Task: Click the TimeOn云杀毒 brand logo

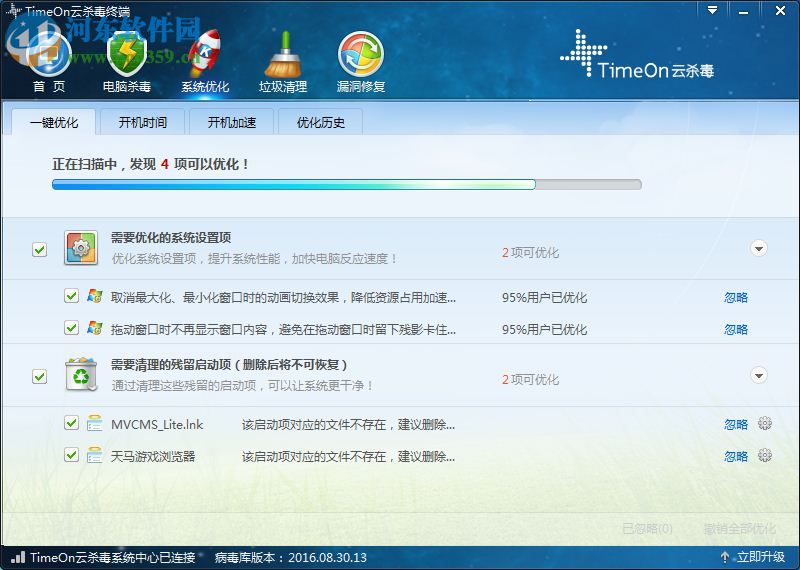Action: coord(637,54)
